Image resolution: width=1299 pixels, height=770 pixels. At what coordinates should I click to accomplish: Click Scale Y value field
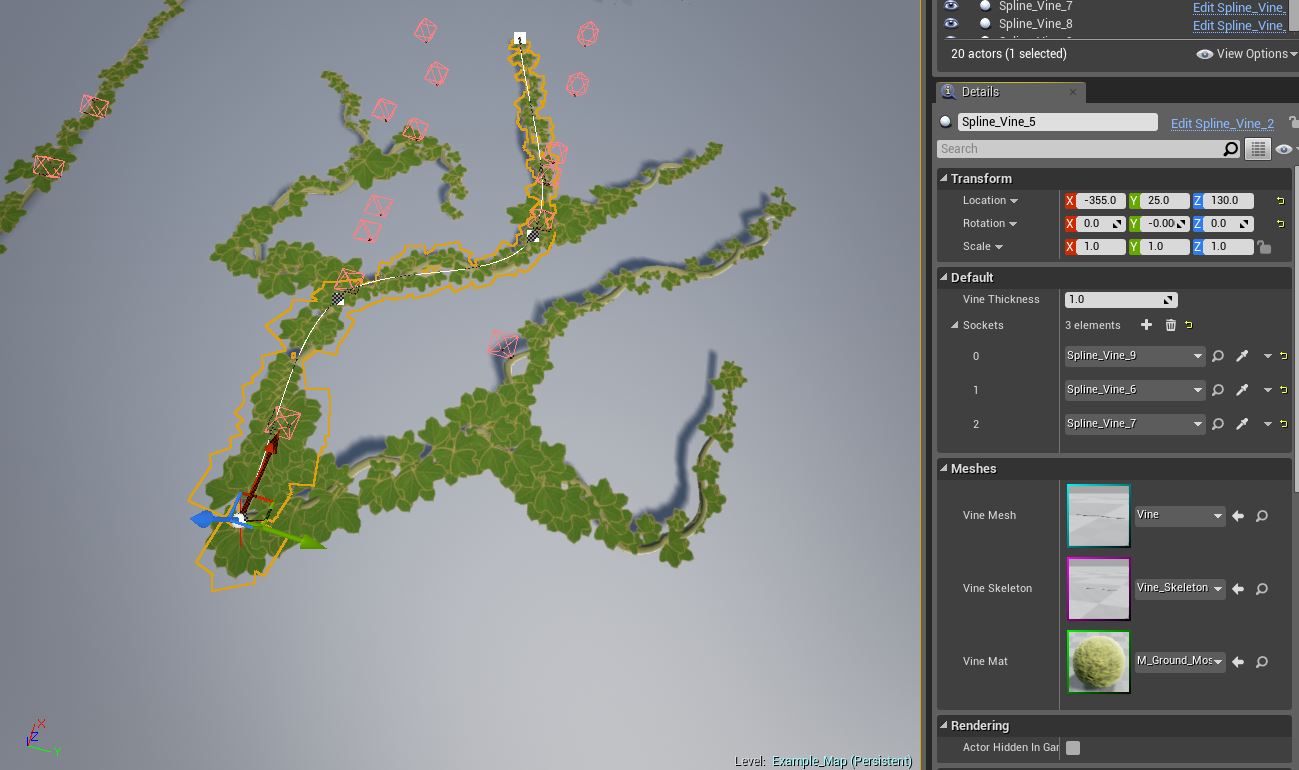pyautogui.click(x=1165, y=247)
